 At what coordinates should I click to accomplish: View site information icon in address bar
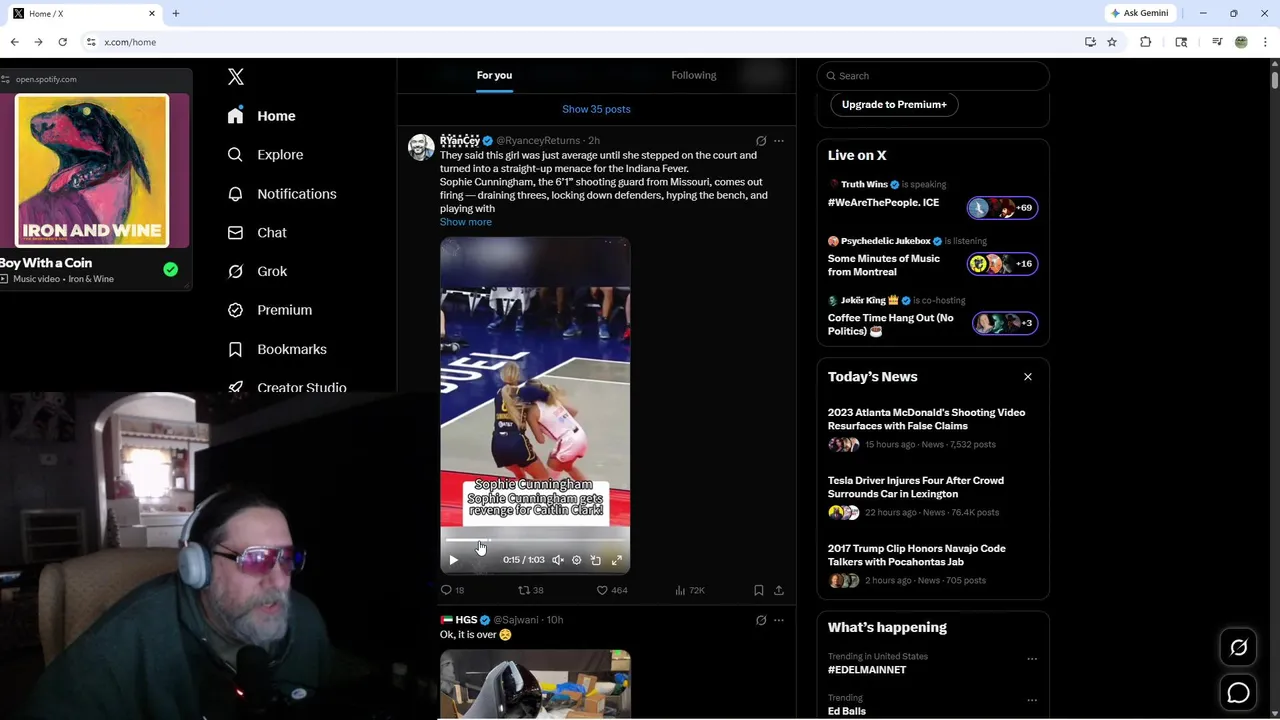[x=91, y=42]
